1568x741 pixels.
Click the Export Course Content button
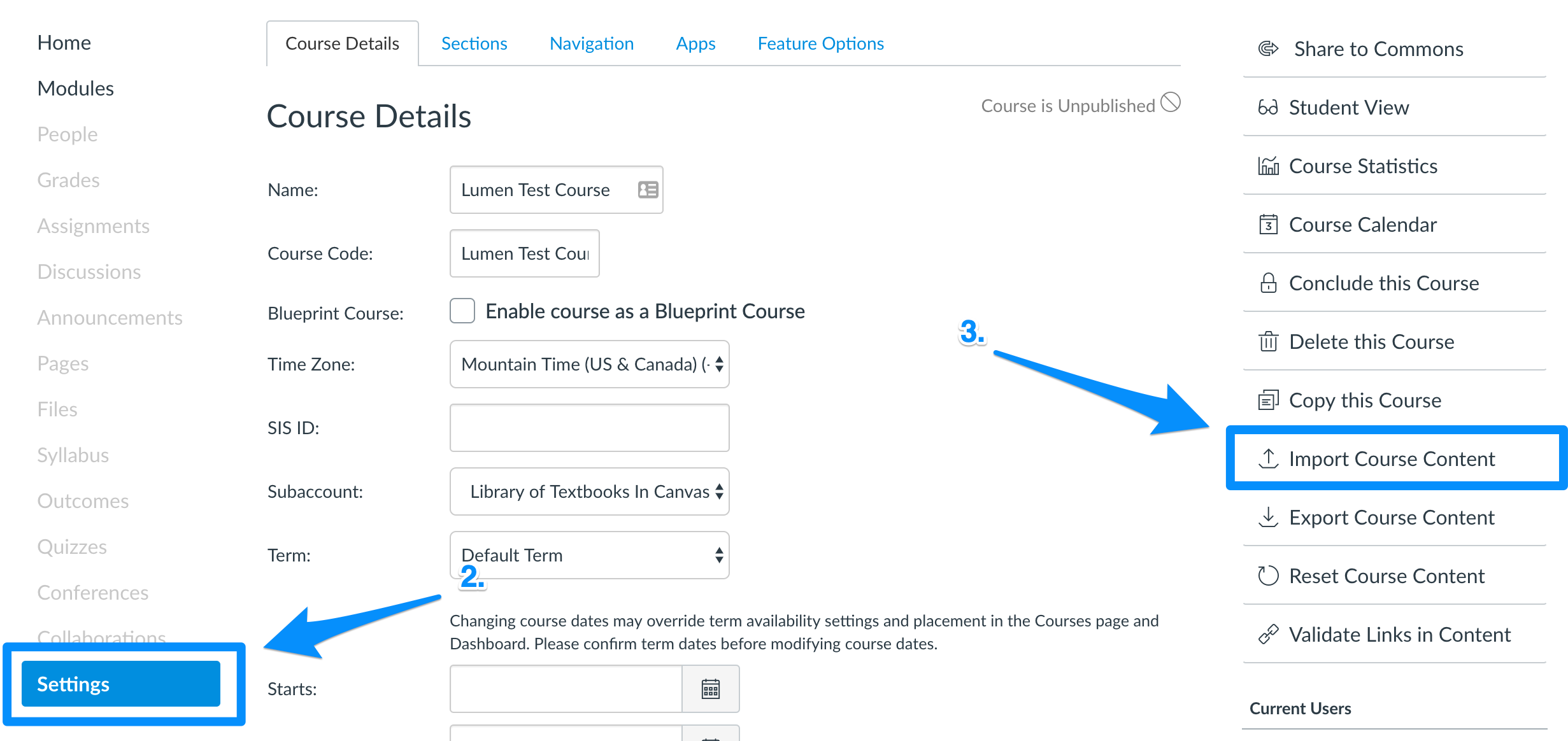click(x=1391, y=516)
